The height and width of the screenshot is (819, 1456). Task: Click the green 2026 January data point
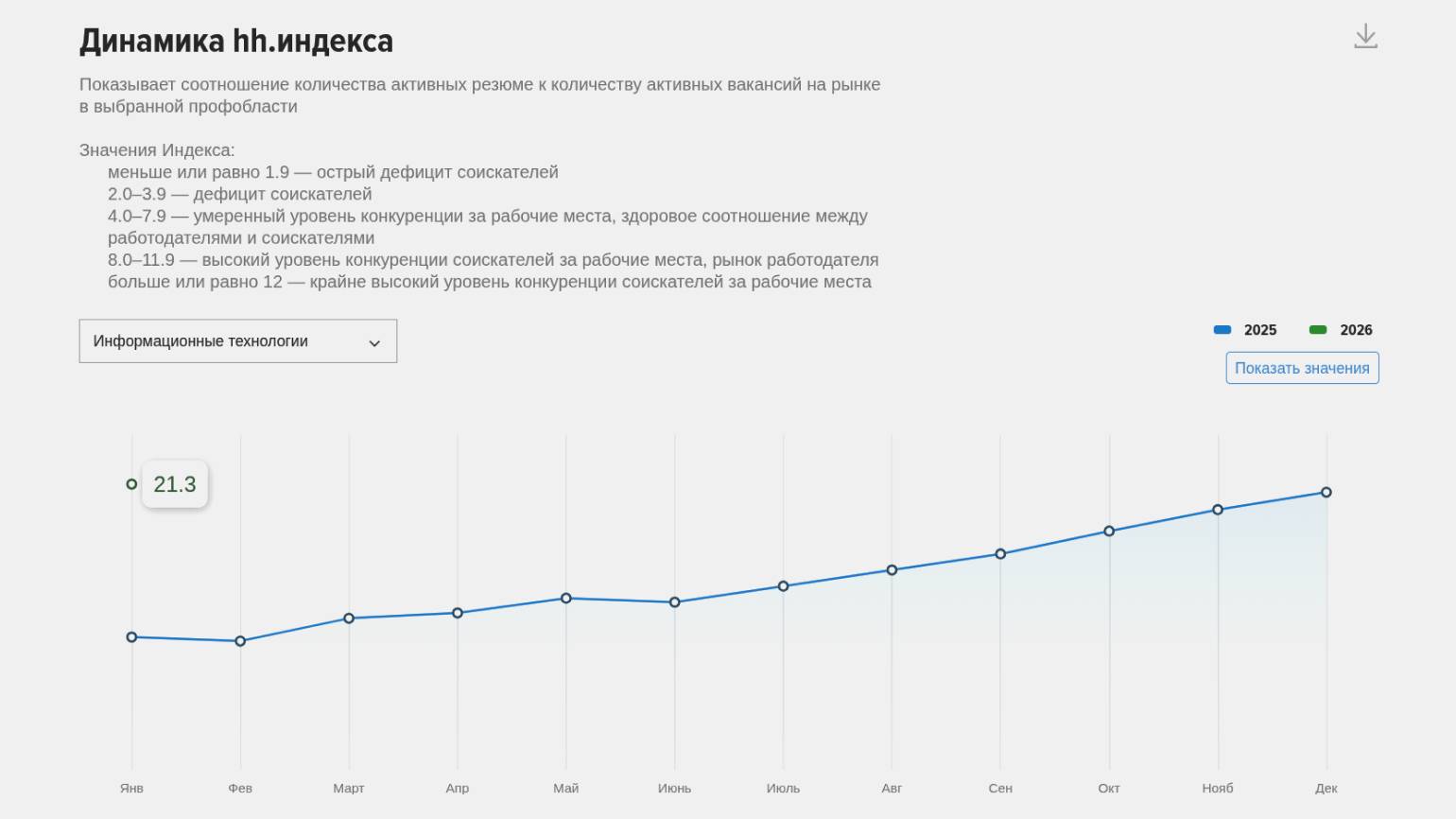(x=131, y=484)
